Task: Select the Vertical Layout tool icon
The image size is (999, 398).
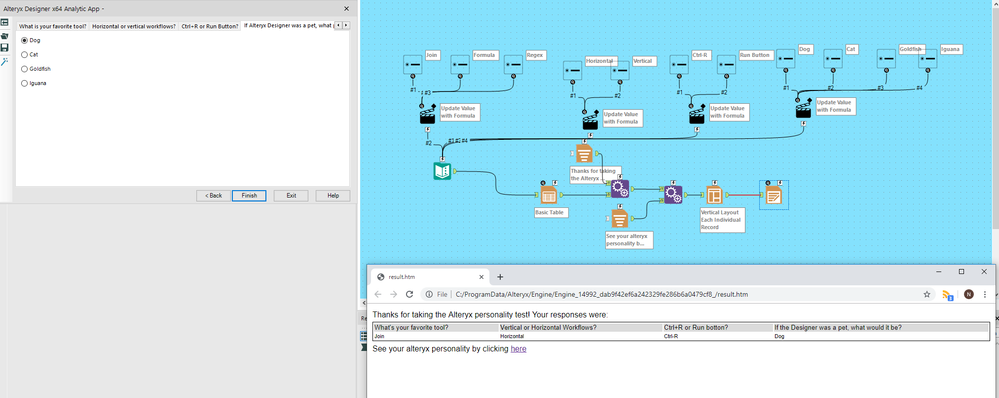Action: pyautogui.click(x=714, y=195)
